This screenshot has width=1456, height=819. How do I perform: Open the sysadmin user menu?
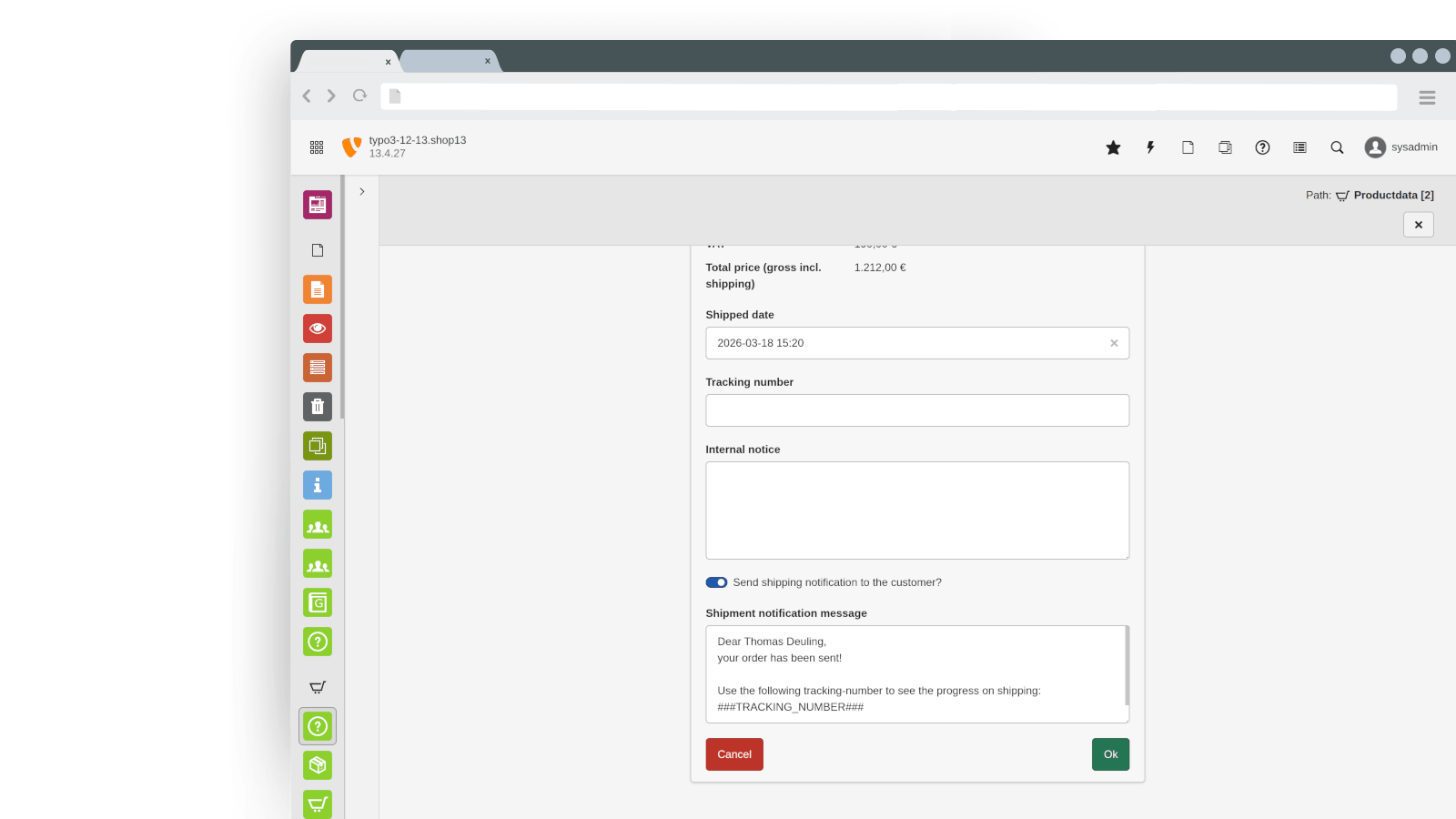(1401, 147)
